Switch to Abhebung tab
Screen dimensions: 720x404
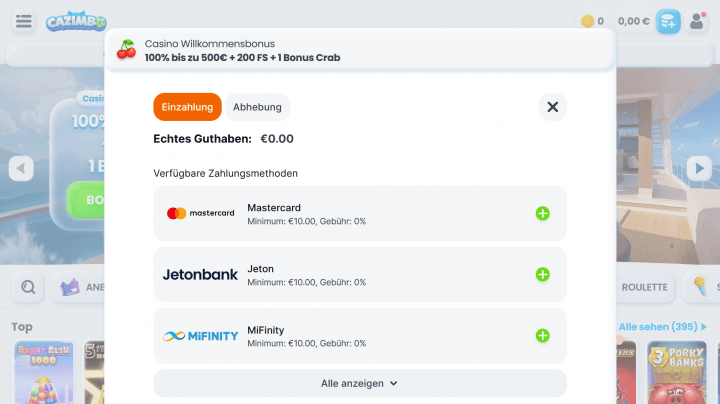coord(257,107)
